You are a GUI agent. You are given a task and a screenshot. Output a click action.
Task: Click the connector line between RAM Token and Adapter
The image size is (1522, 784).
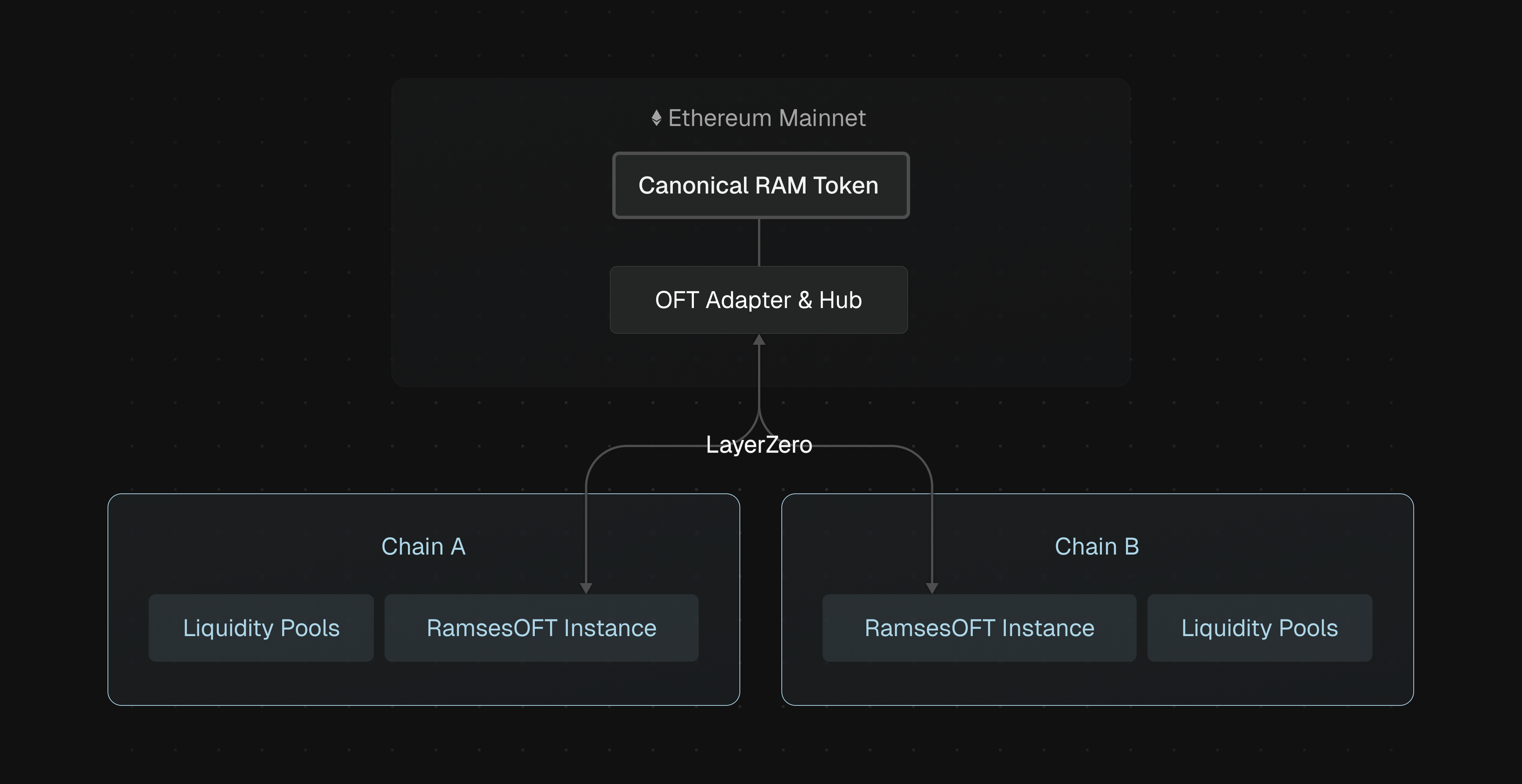point(760,242)
